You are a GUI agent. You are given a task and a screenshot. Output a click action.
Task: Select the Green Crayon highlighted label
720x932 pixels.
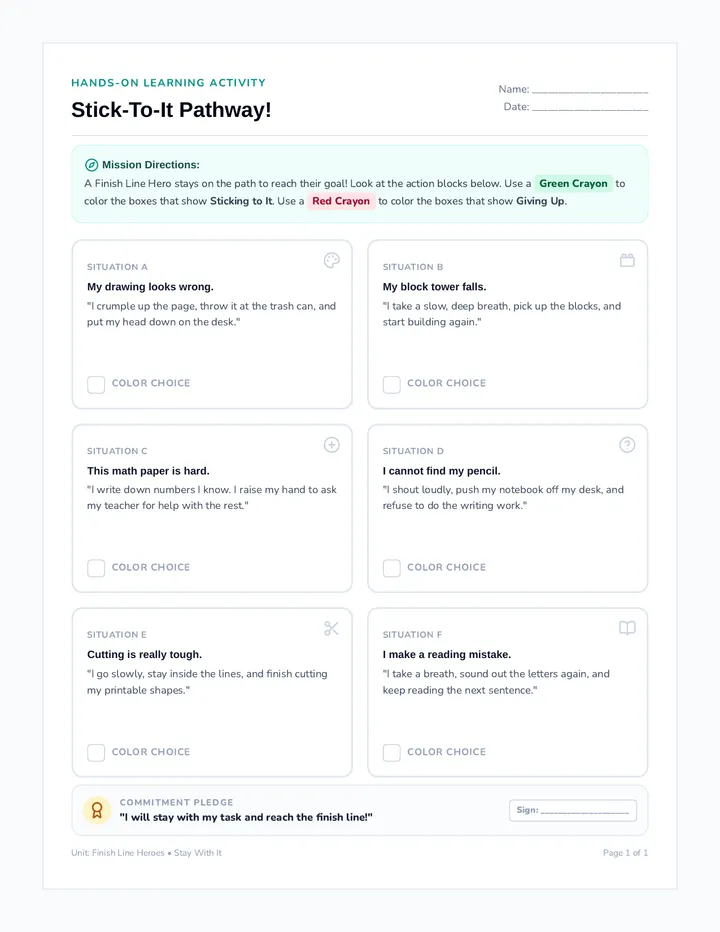(x=573, y=183)
